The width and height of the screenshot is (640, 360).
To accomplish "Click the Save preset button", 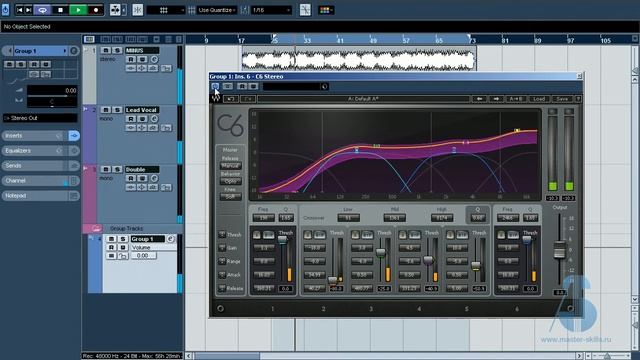I will 562,99.
